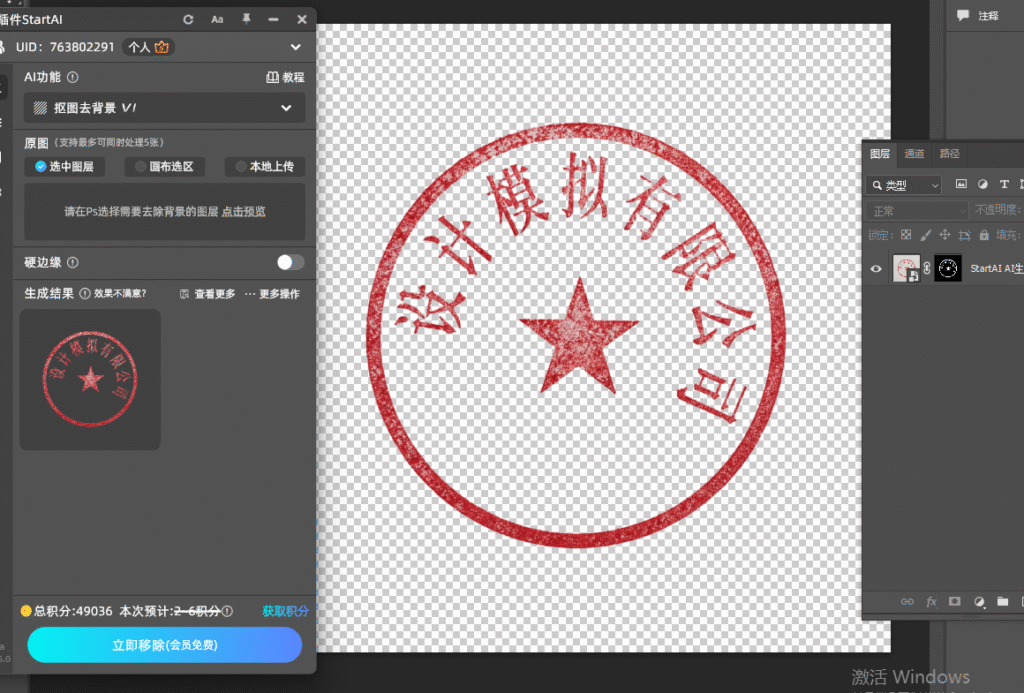Click the refresh icon in StartAI plugin header
The image size is (1024, 693).
pyautogui.click(x=188, y=20)
